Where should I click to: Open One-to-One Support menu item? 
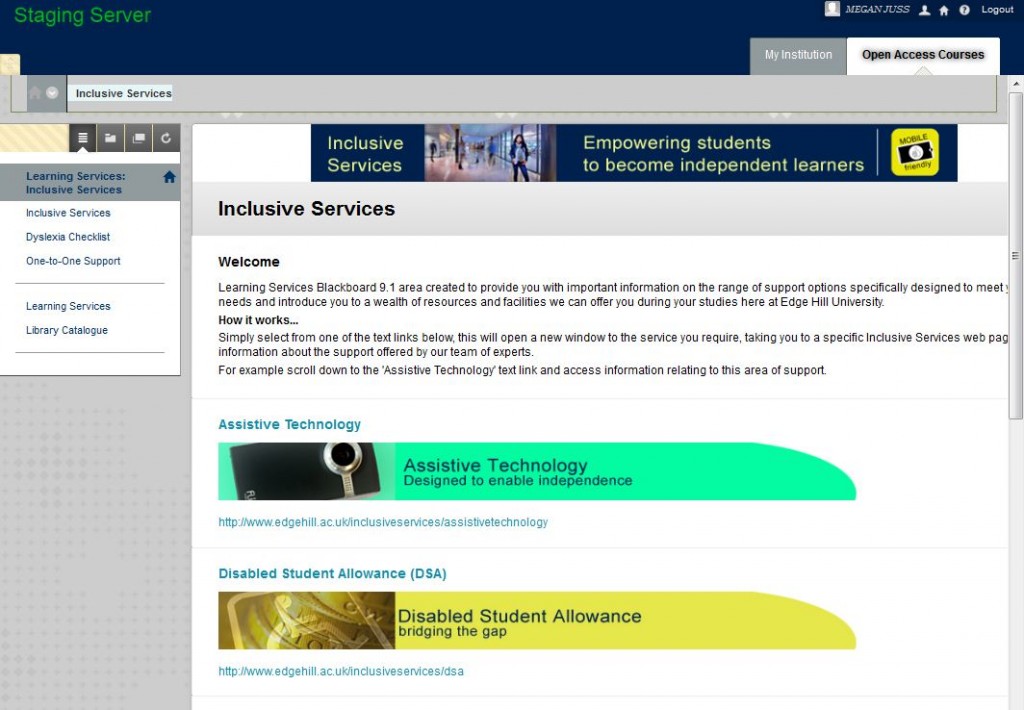tap(73, 261)
